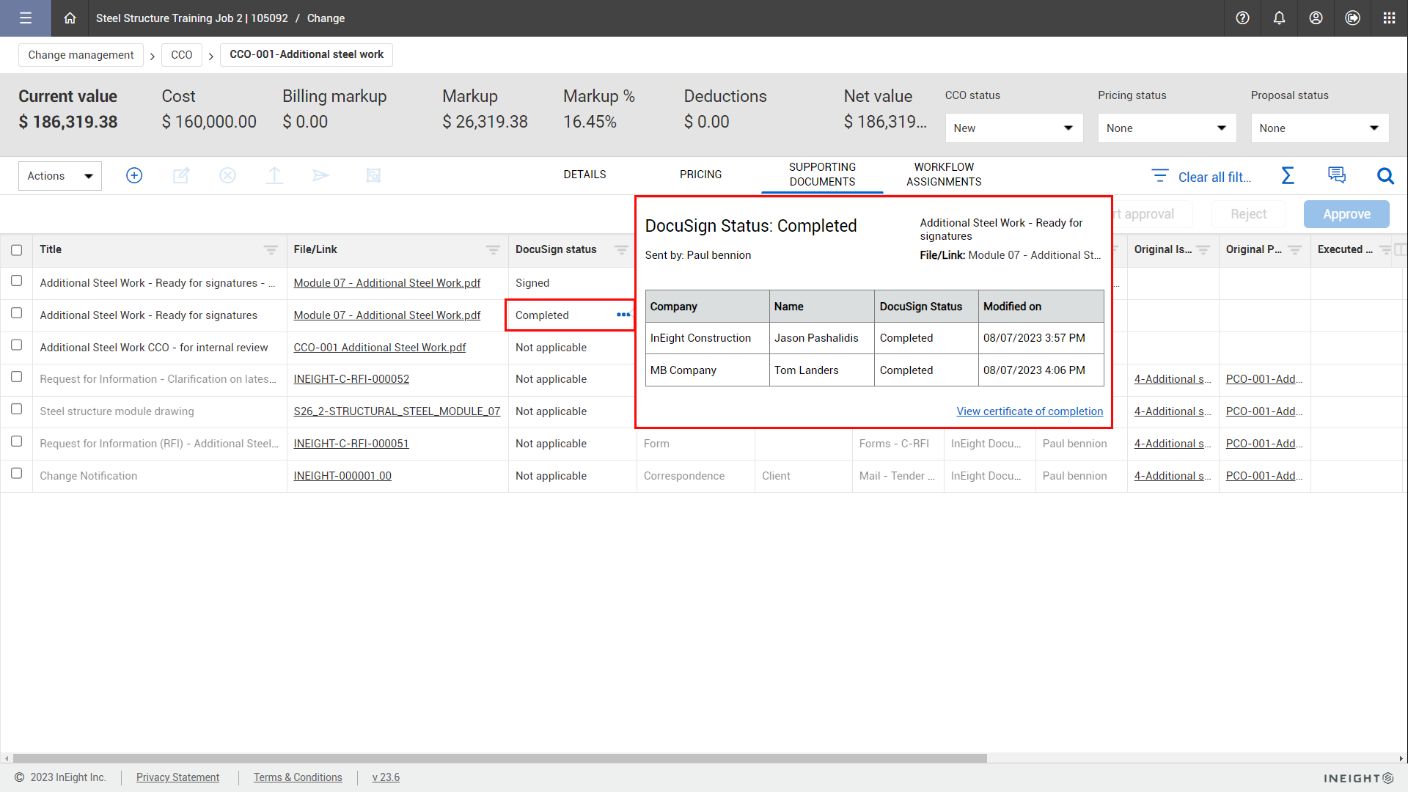Click the horizontal scrollbar at bottom
This screenshot has width=1408, height=792.
(500, 758)
